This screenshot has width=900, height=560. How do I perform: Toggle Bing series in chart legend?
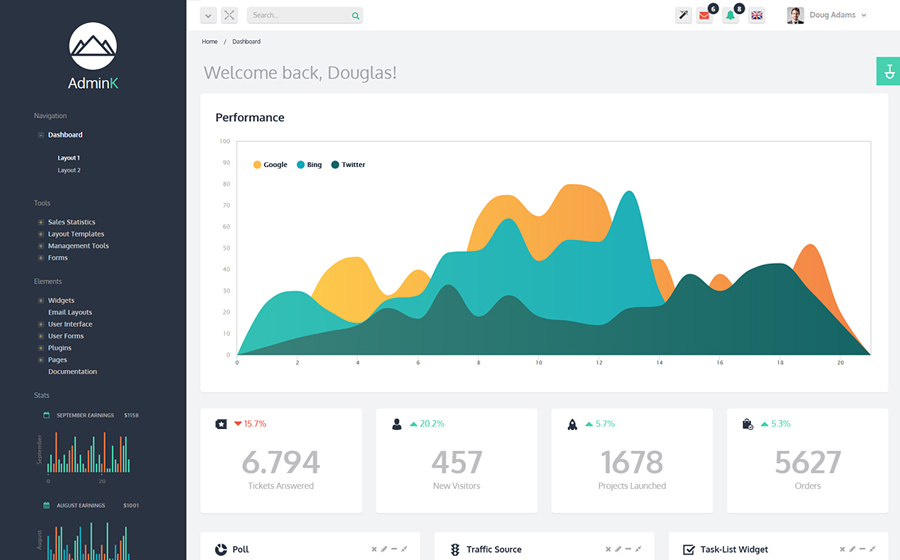pyautogui.click(x=309, y=165)
